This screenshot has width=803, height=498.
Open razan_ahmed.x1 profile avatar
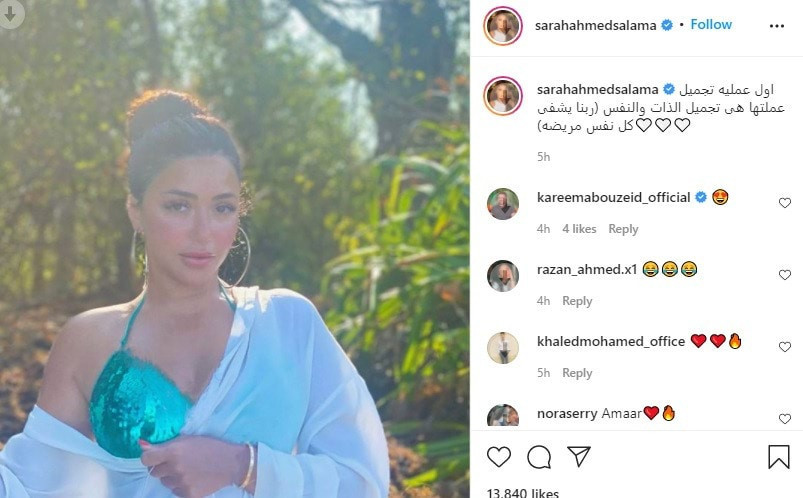point(502,276)
